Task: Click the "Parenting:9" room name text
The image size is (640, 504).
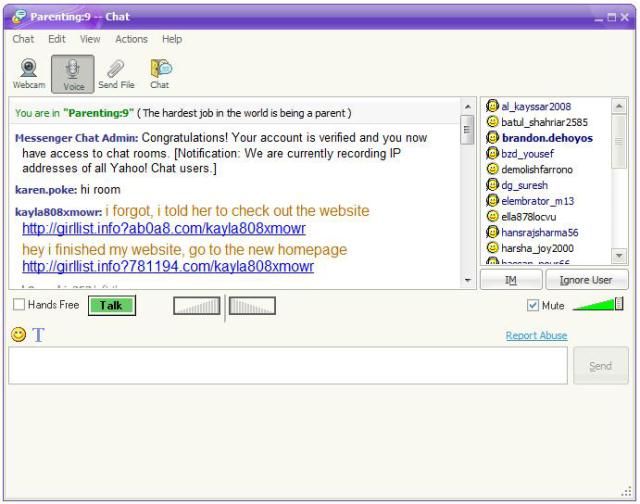Action: pos(98,113)
